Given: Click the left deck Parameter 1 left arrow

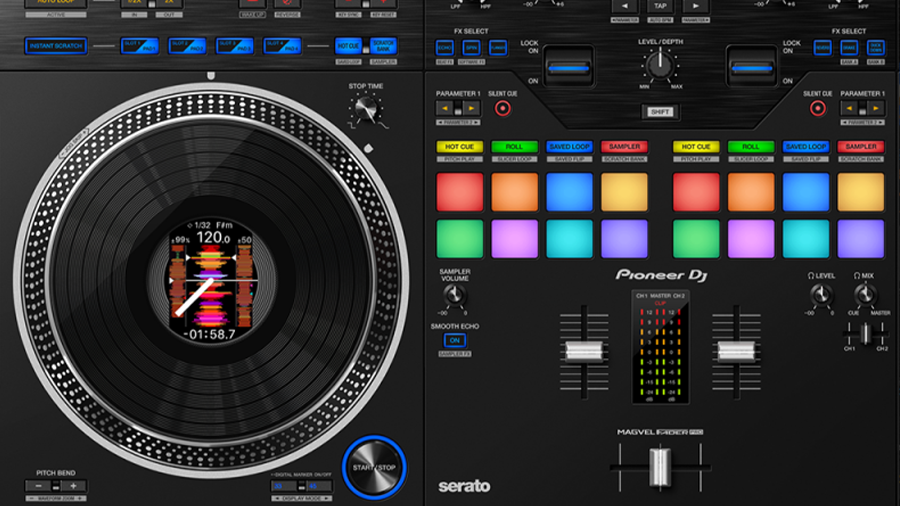Looking at the screenshot, I should (x=444, y=108).
